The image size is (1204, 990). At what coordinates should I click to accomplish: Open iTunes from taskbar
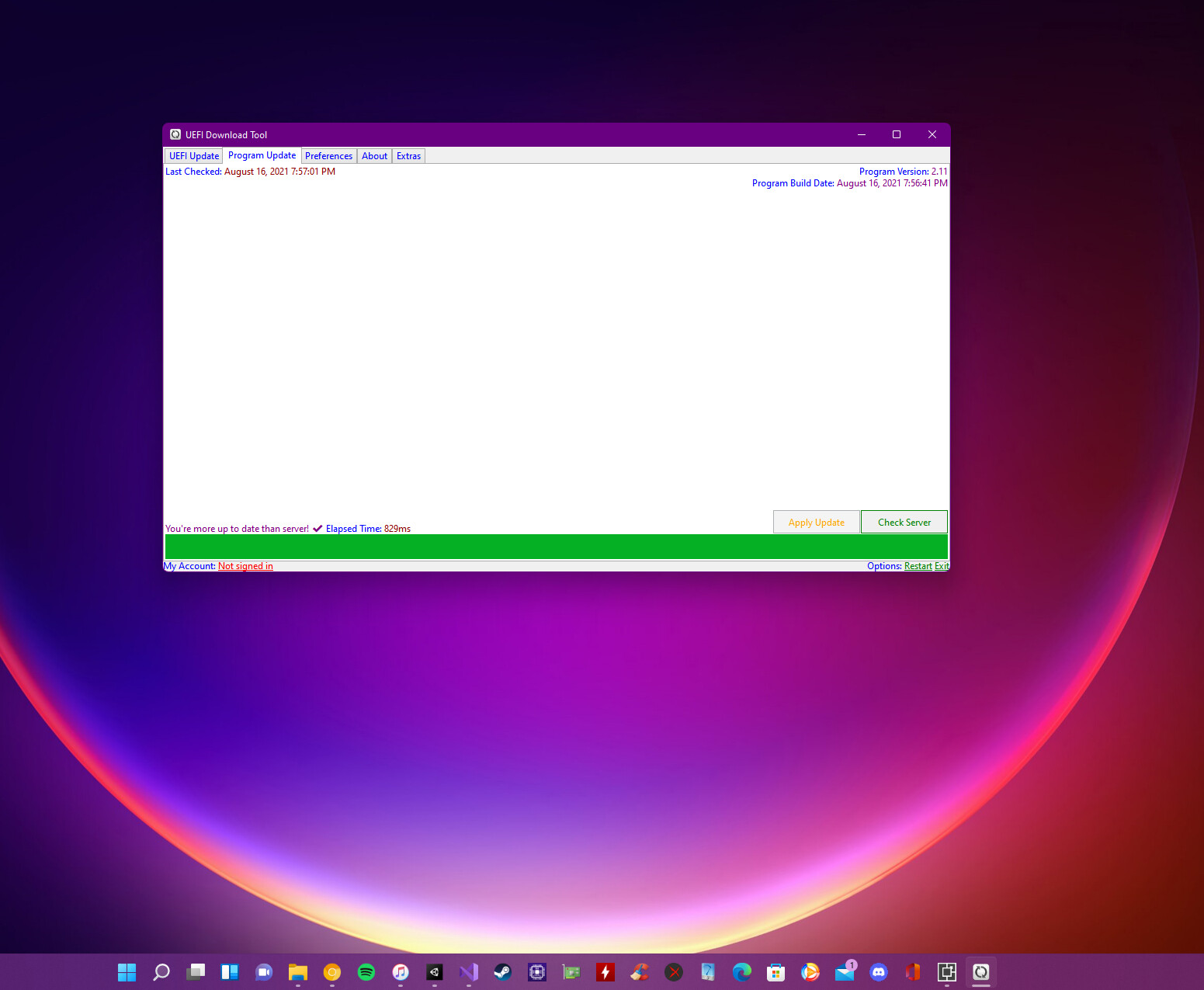click(x=401, y=972)
